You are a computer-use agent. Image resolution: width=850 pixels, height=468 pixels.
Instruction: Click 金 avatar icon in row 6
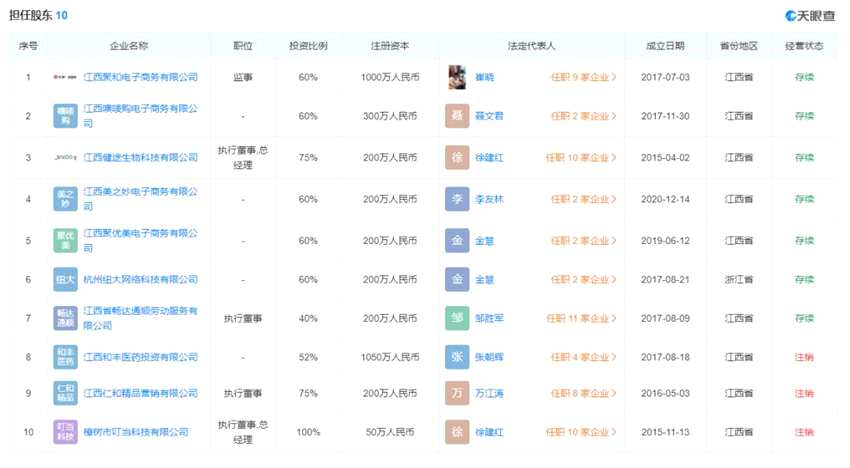457,279
